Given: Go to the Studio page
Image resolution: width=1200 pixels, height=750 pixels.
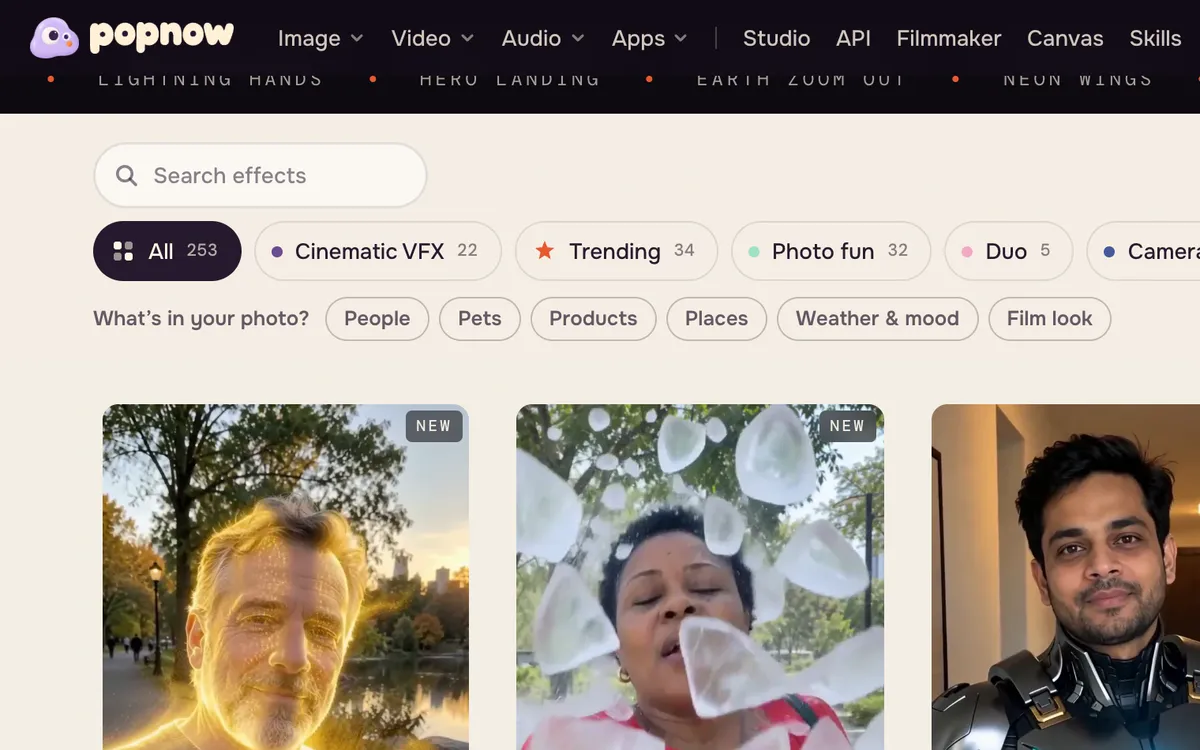Looking at the screenshot, I should point(776,39).
